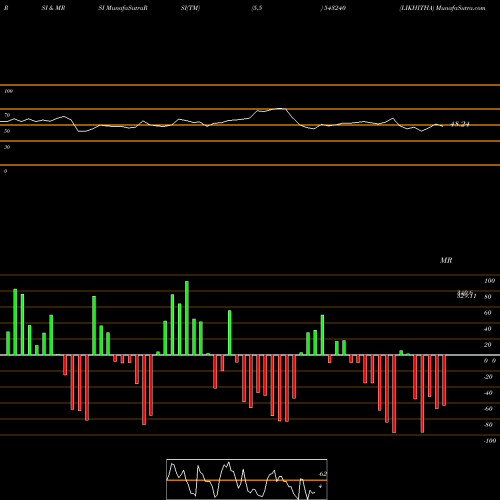Viewport: 500px width, 500px height.
Task: Click the 20 label on MR axis
Action: pos(488,345)
